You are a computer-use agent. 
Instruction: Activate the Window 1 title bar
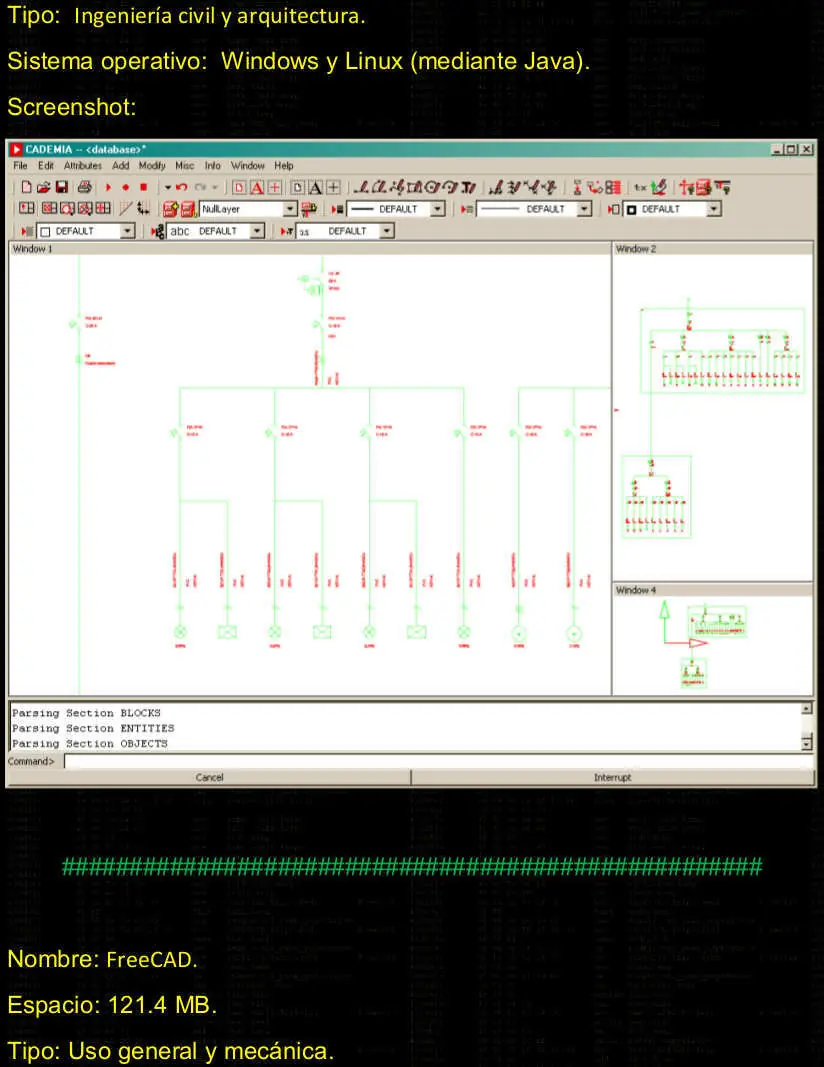coord(310,249)
